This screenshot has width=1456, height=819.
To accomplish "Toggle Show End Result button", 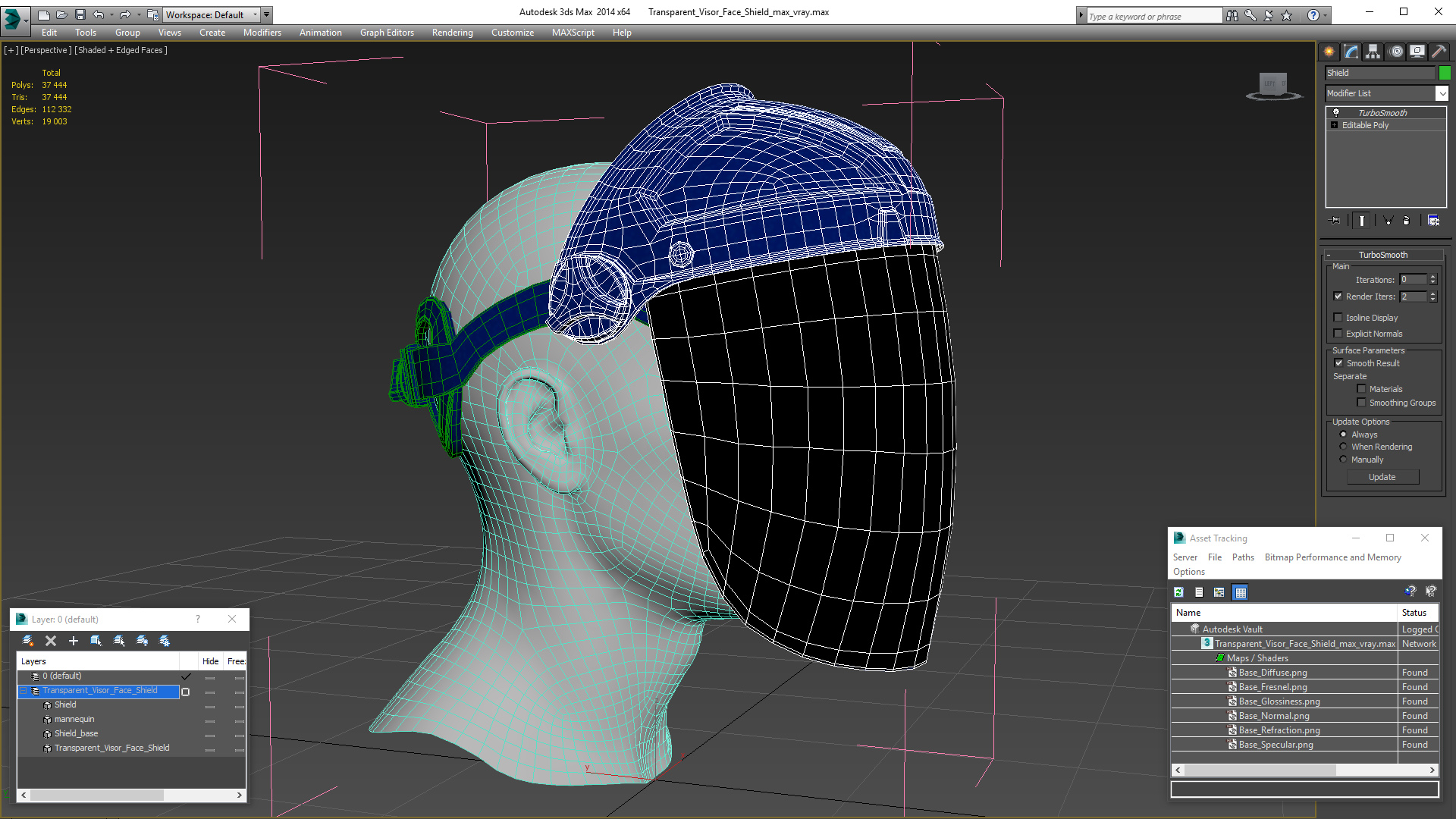I will [x=1362, y=221].
